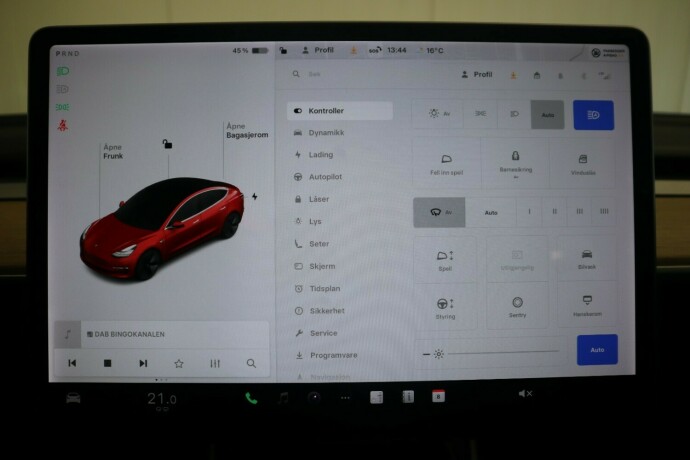Favorite the current radio station
690x460 pixels.
tap(179, 363)
